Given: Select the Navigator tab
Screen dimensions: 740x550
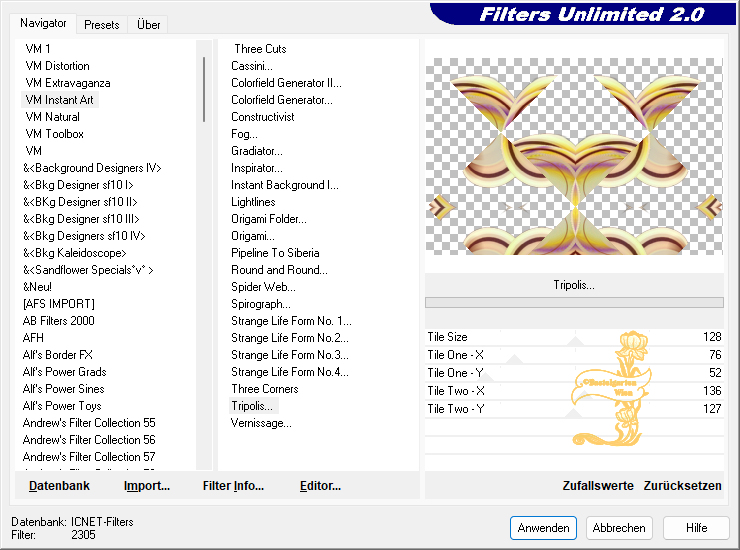Looking at the screenshot, I should click(43, 23).
